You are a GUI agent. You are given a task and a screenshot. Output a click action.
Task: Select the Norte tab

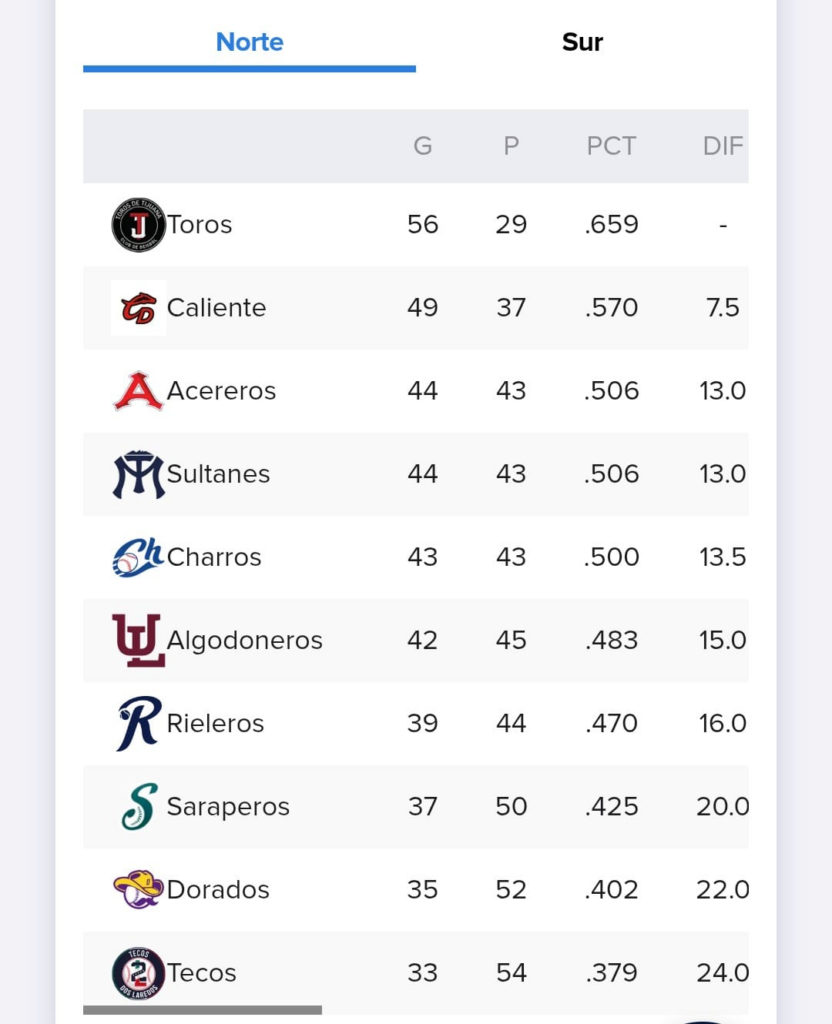(249, 42)
